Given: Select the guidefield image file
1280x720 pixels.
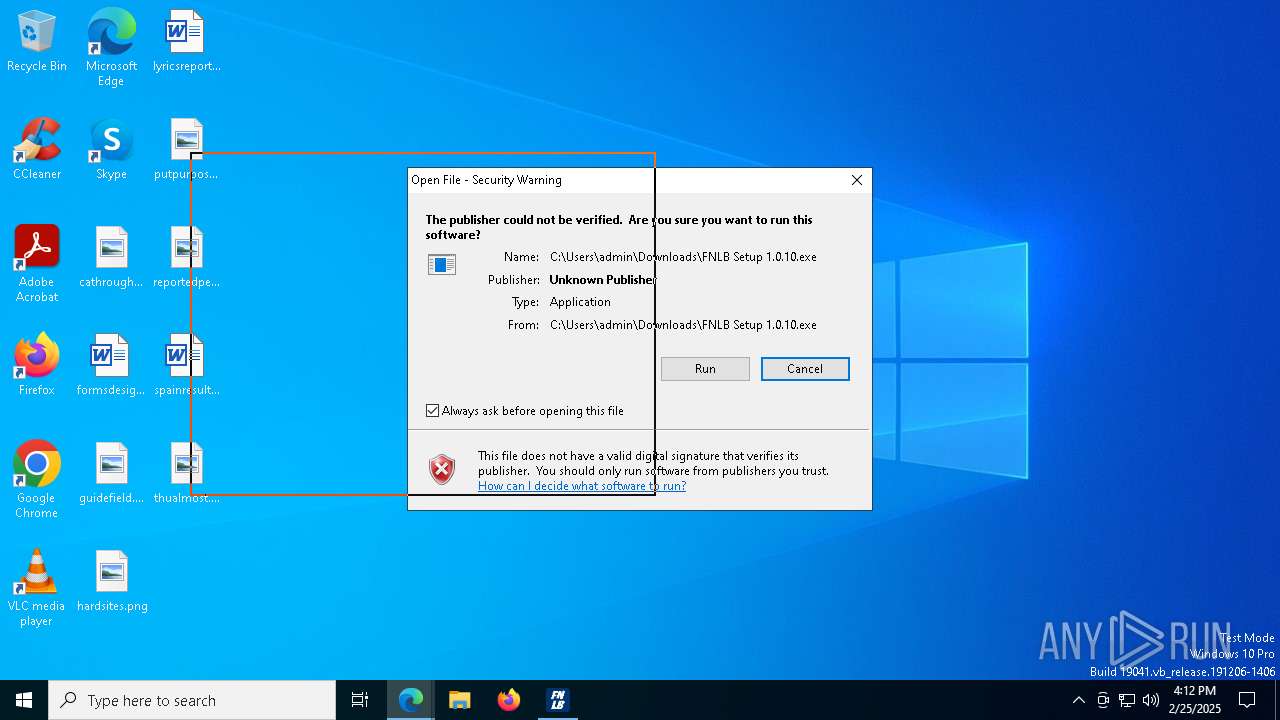Looking at the screenshot, I should click(111, 473).
